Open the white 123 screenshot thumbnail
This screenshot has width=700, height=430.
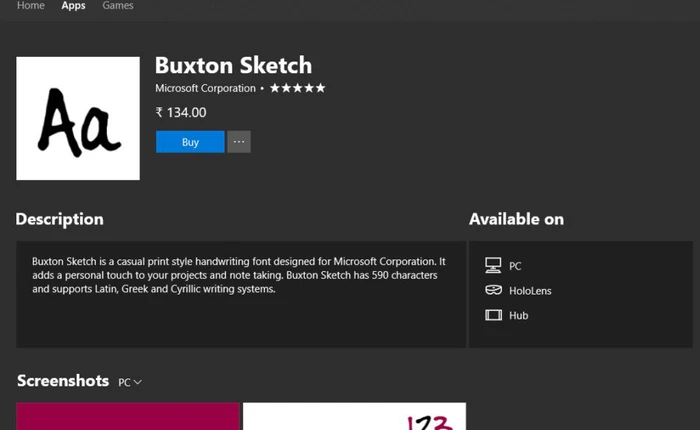354,416
